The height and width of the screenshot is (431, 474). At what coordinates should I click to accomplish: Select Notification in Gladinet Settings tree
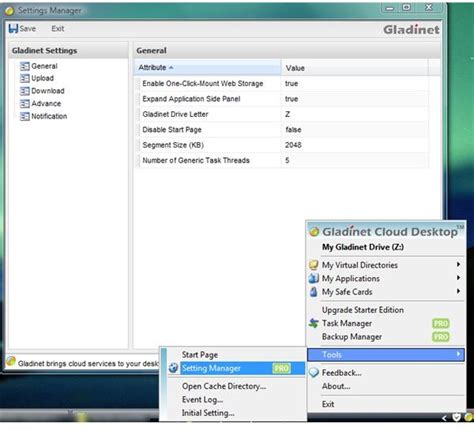tap(49, 116)
